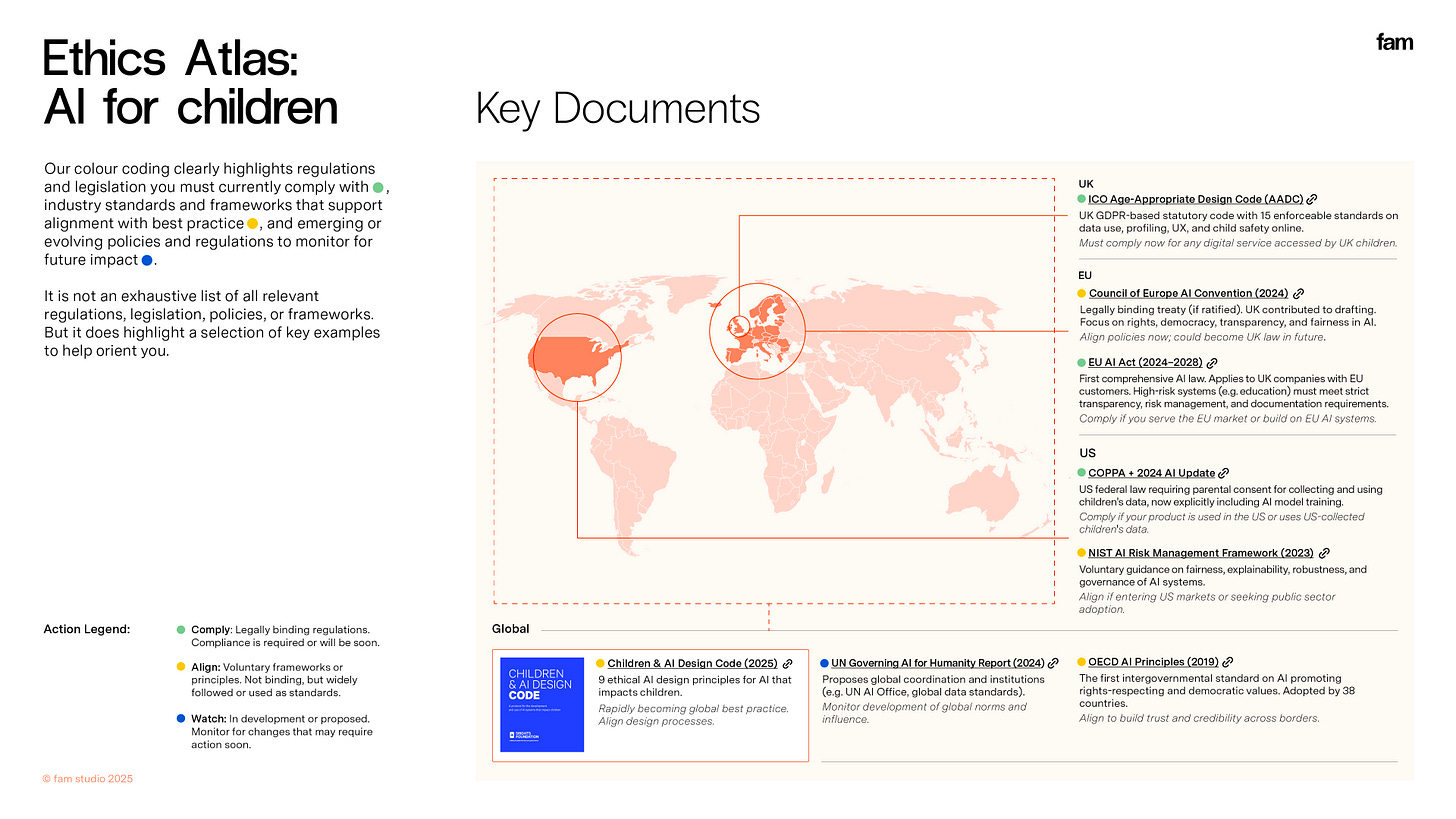Click the yellow dot beside Council of Europe AI Convention
Screen dimensions: 1456x819
pos(1082,293)
